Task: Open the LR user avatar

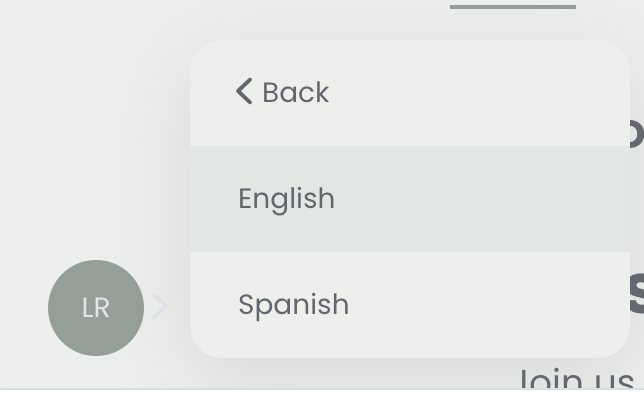Action: [x=96, y=308]
